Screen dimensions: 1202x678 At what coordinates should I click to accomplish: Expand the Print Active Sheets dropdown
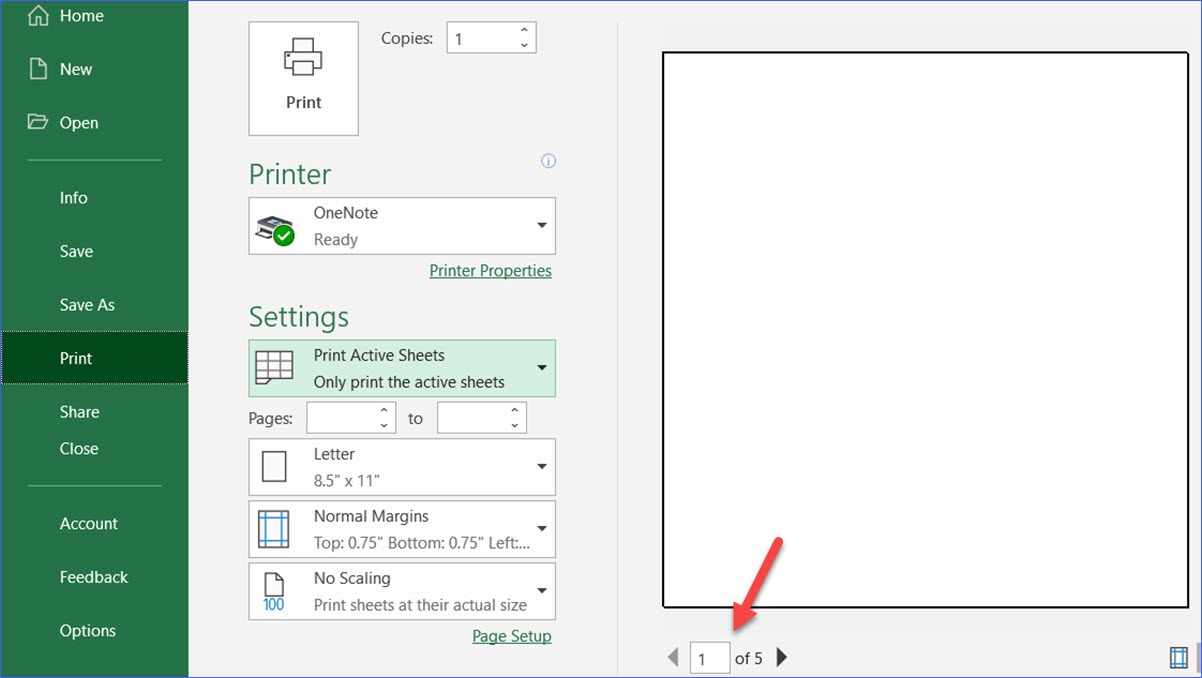(541, 368)
